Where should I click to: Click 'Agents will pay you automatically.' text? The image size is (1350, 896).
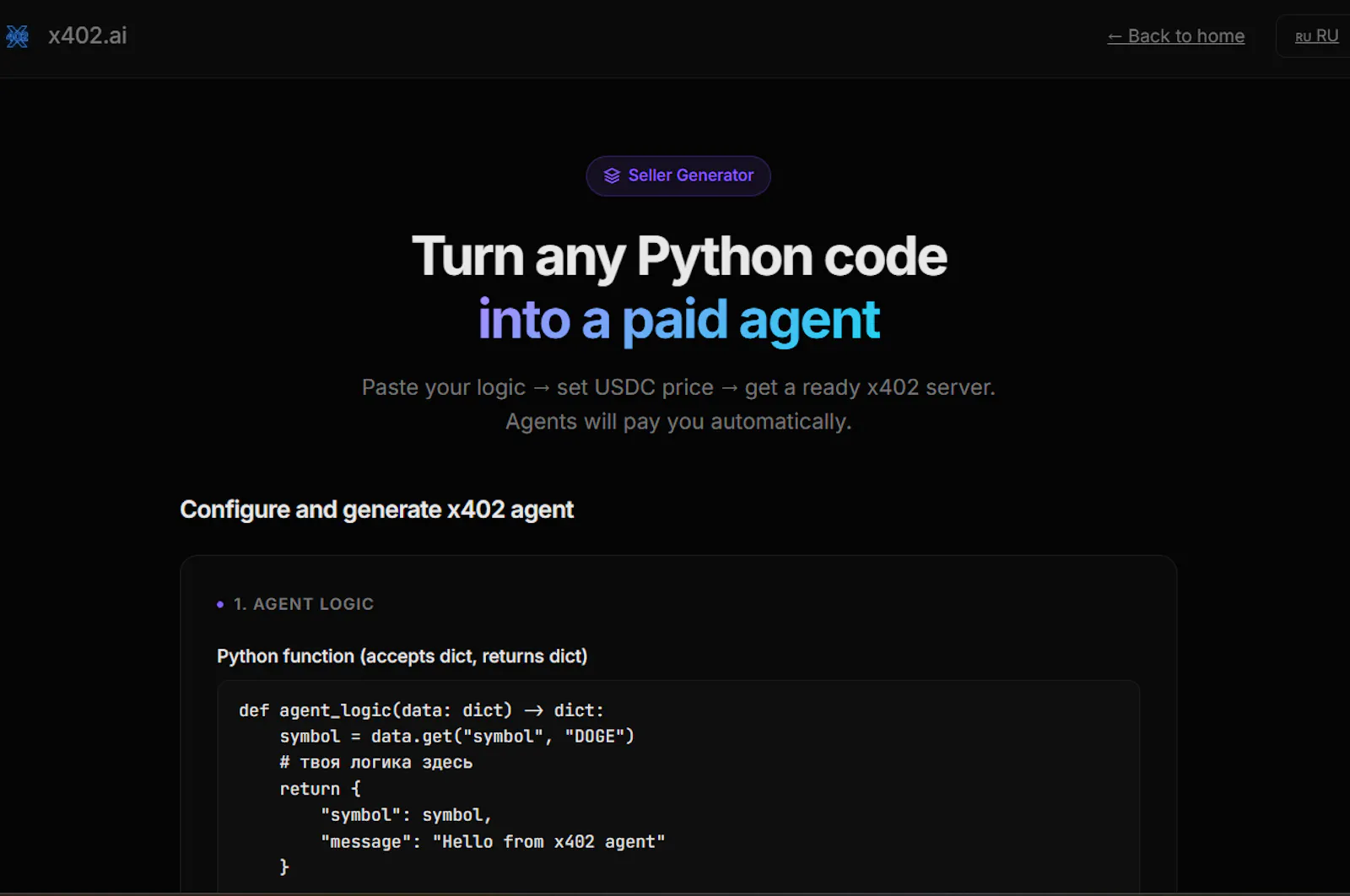678,422
